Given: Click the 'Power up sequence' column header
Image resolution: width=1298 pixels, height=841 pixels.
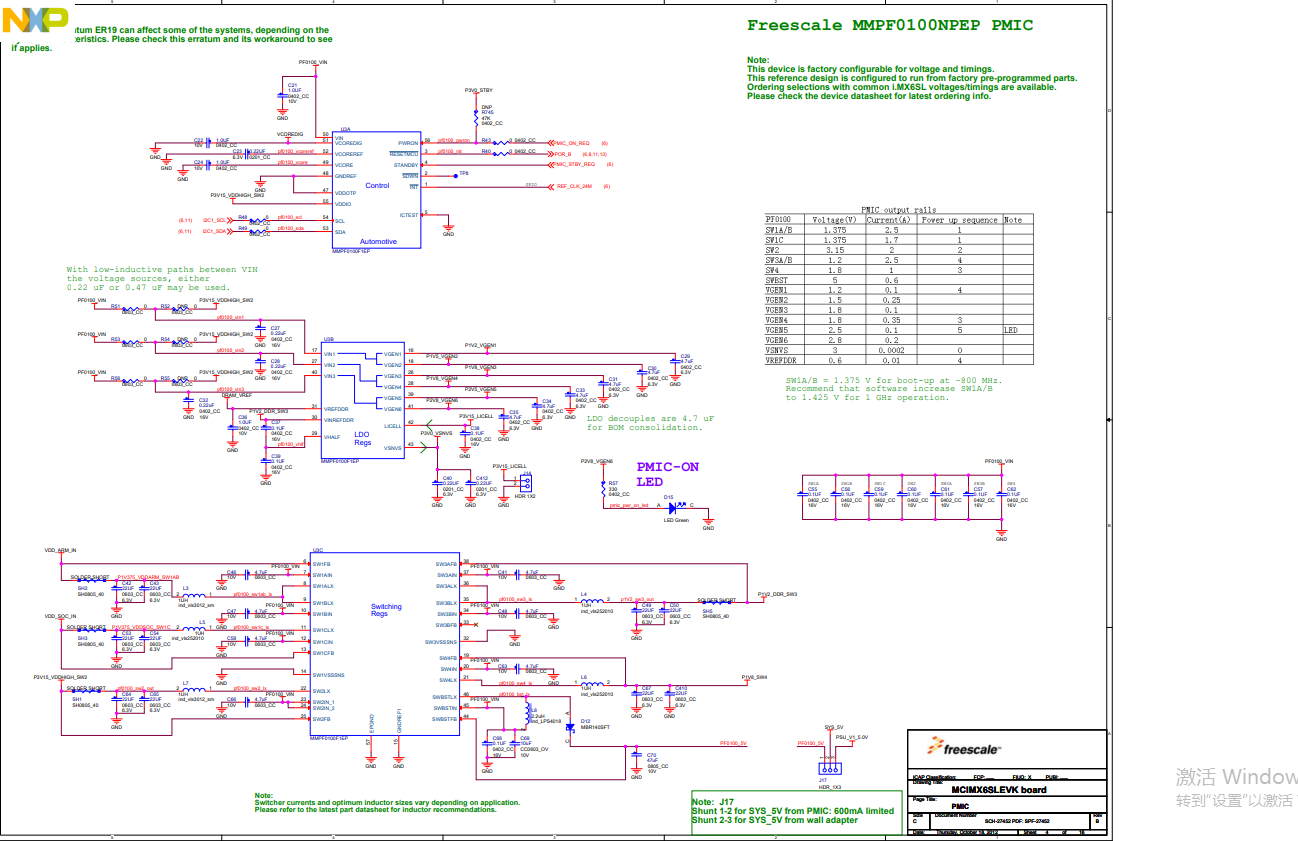Looking at the screenshot, I should [960, 220].
